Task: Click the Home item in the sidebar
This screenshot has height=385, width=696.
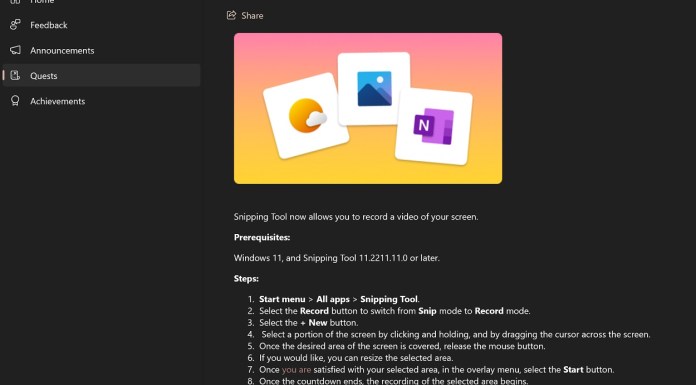Action: (101, 3)
